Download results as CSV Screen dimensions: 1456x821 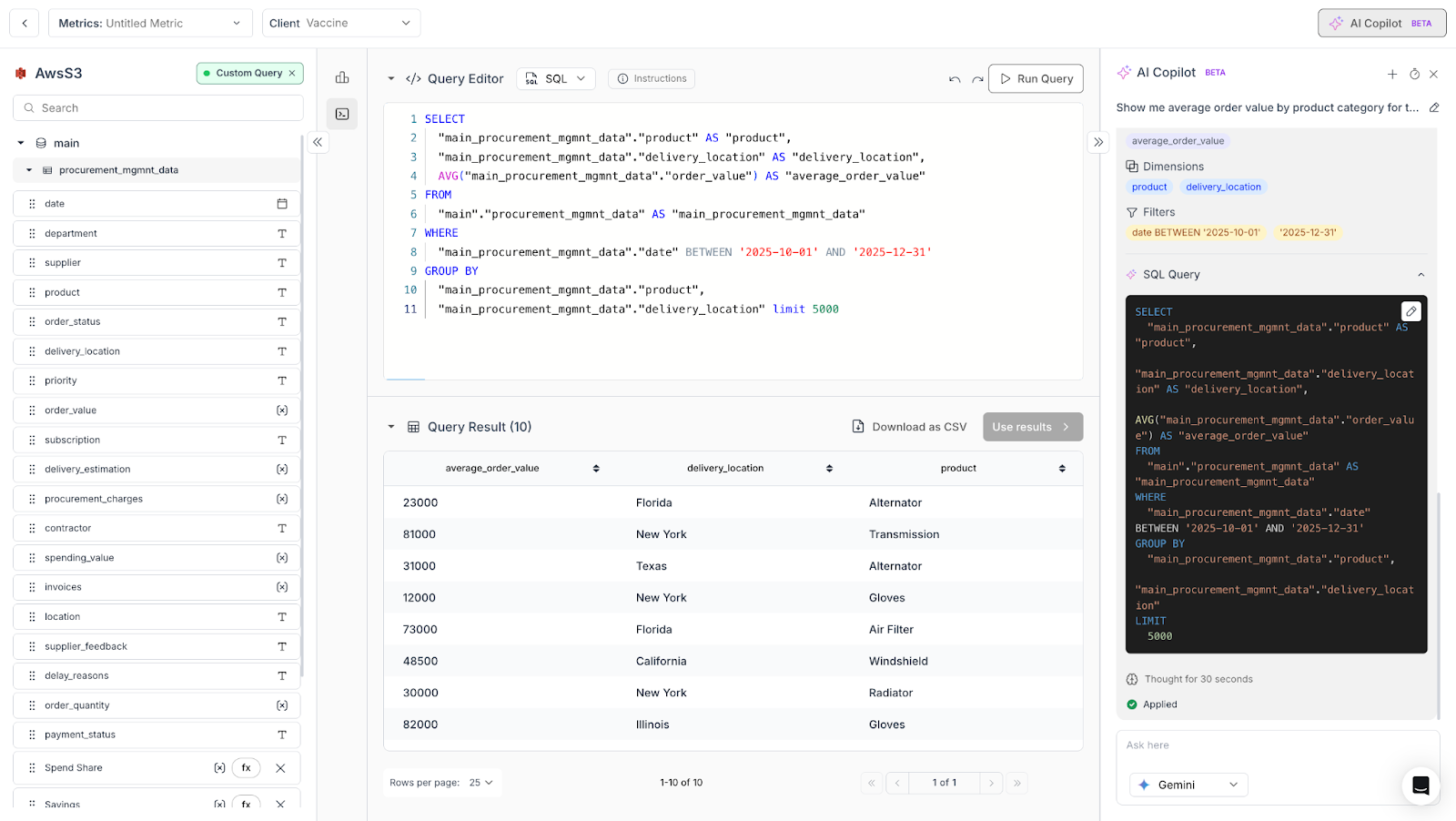tap(909, 427)
